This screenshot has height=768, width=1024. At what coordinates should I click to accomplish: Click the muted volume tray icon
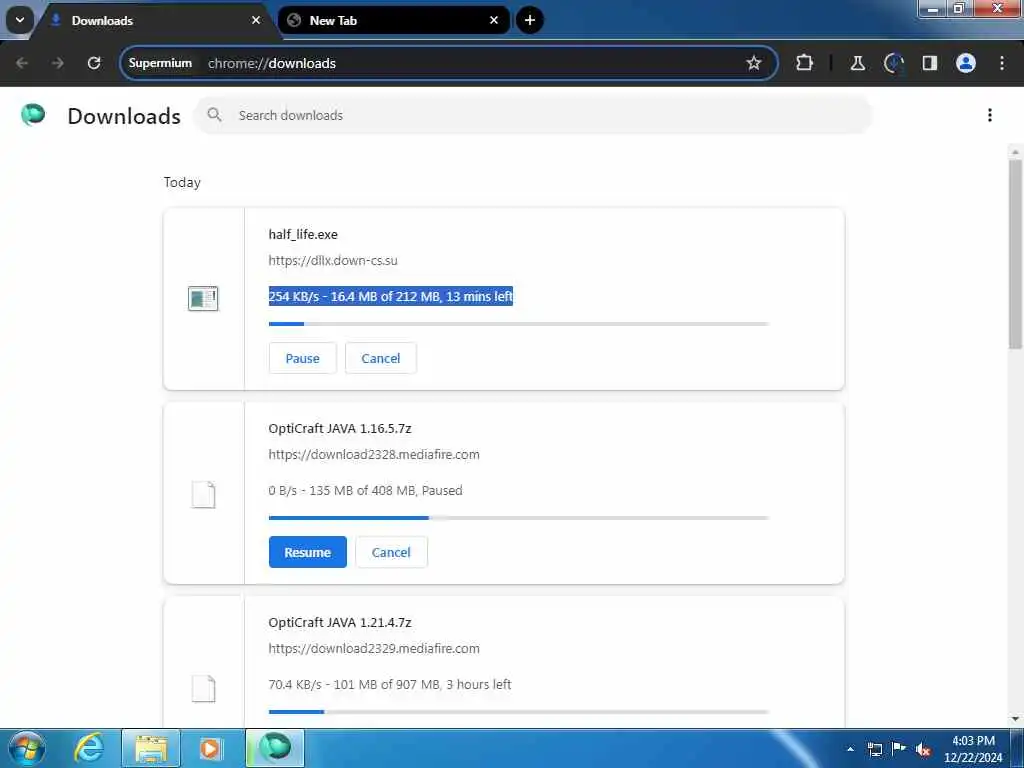[923, 749]
